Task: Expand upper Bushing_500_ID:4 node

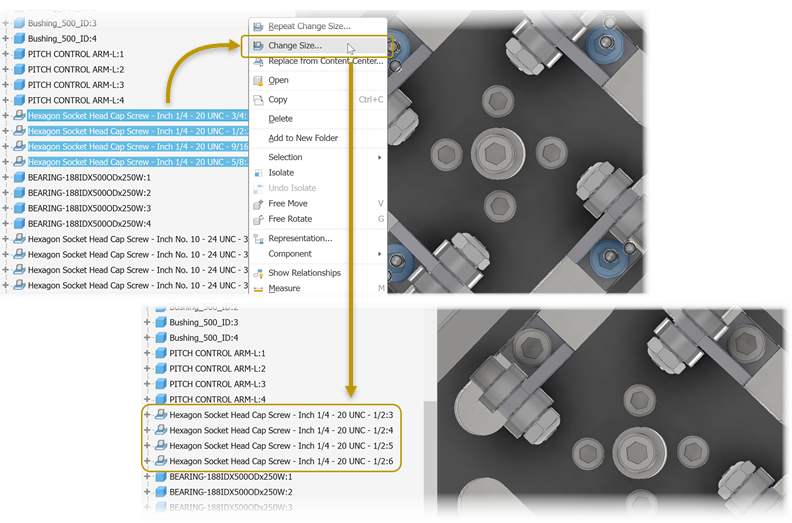Action: click(6, 38)
